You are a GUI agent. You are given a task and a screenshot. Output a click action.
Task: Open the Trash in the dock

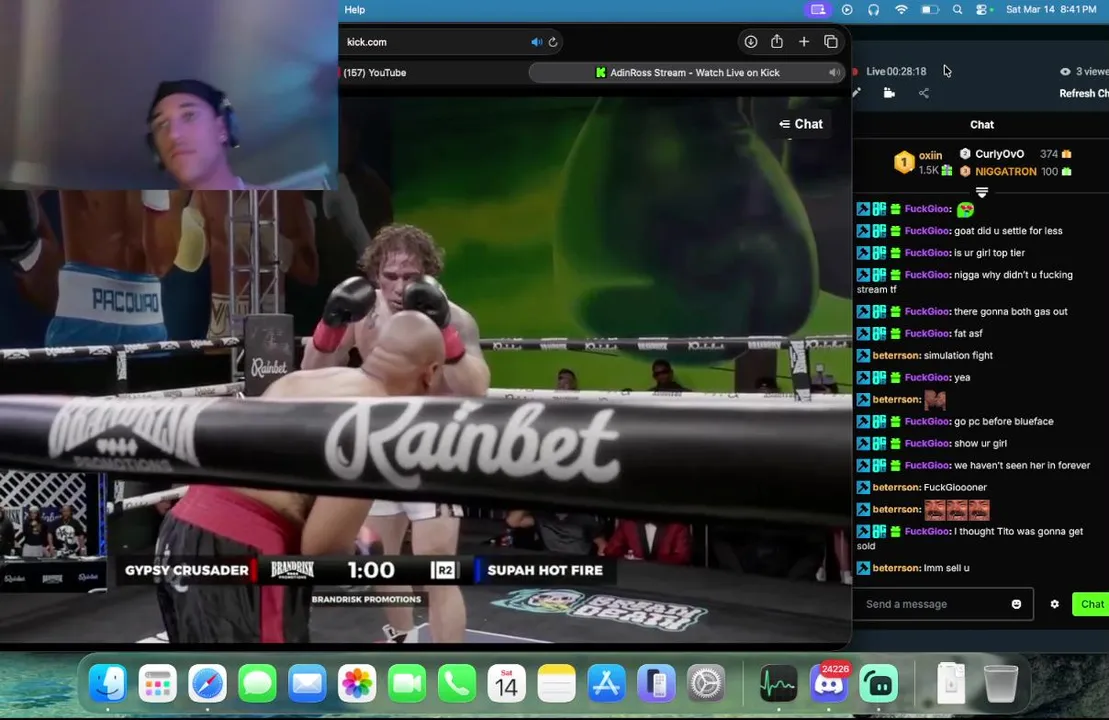click(1001, 684)
